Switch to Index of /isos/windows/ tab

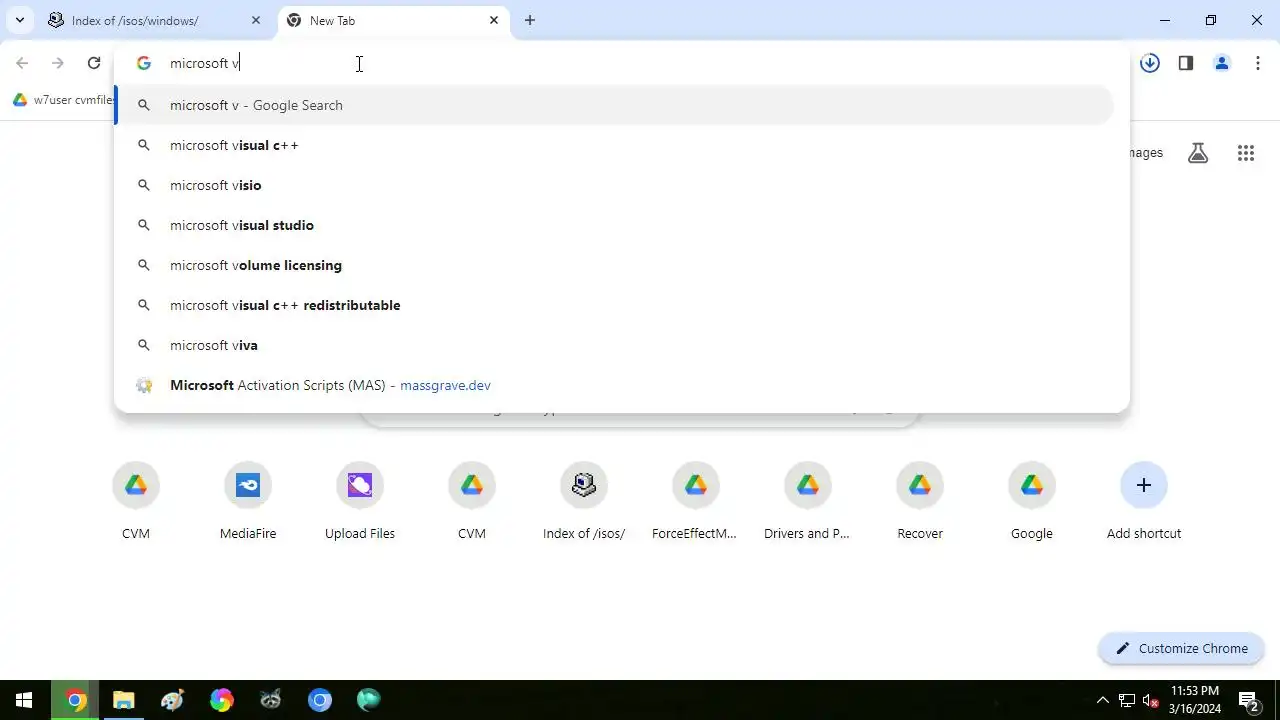(x=156, y=20)
